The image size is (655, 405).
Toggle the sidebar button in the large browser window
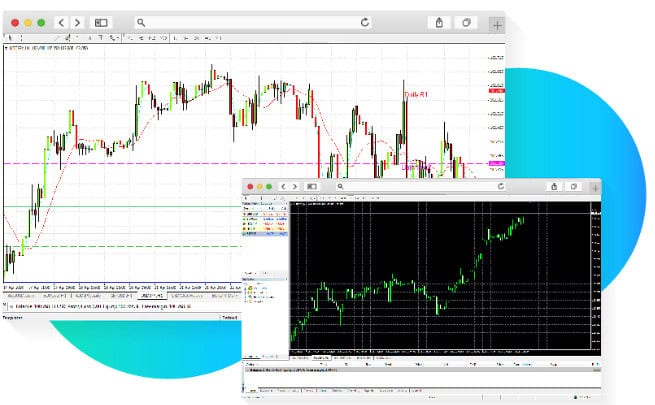[101, 21]
